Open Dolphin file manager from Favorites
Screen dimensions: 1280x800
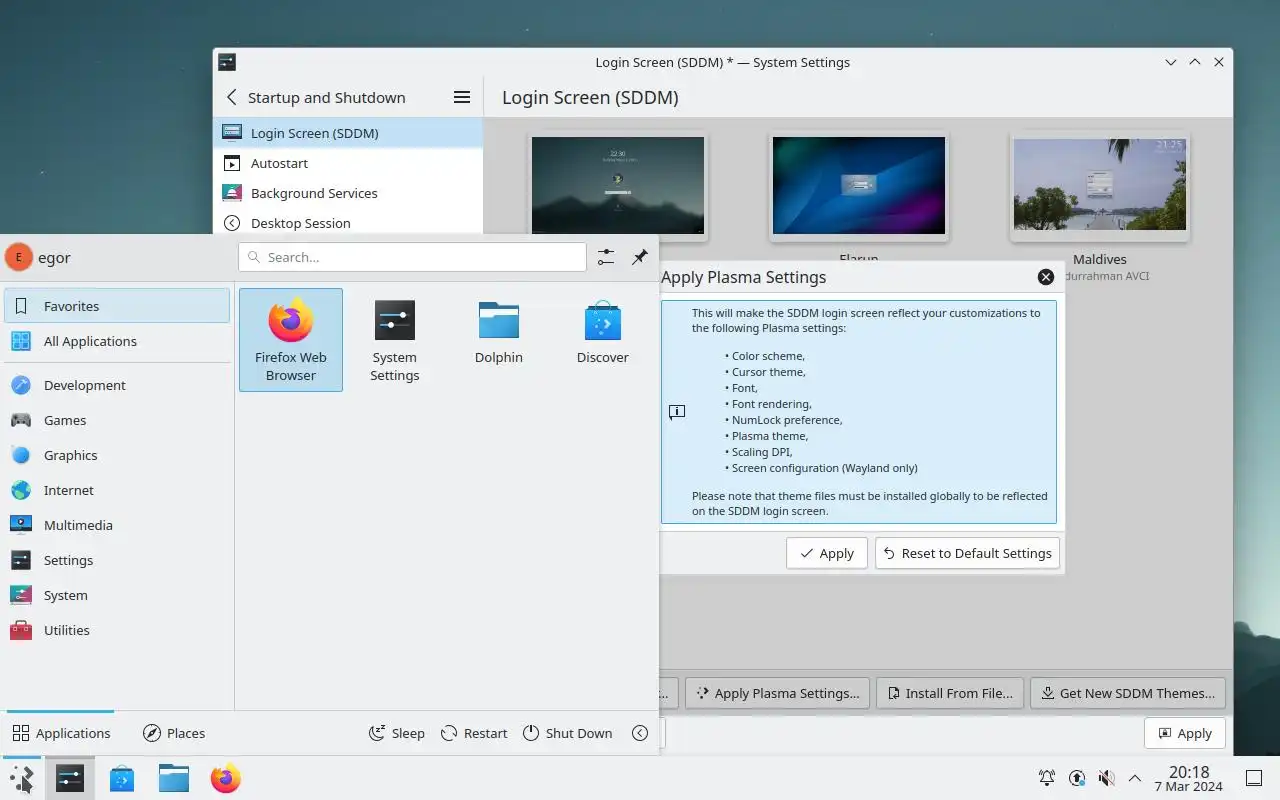click(499, 340)
